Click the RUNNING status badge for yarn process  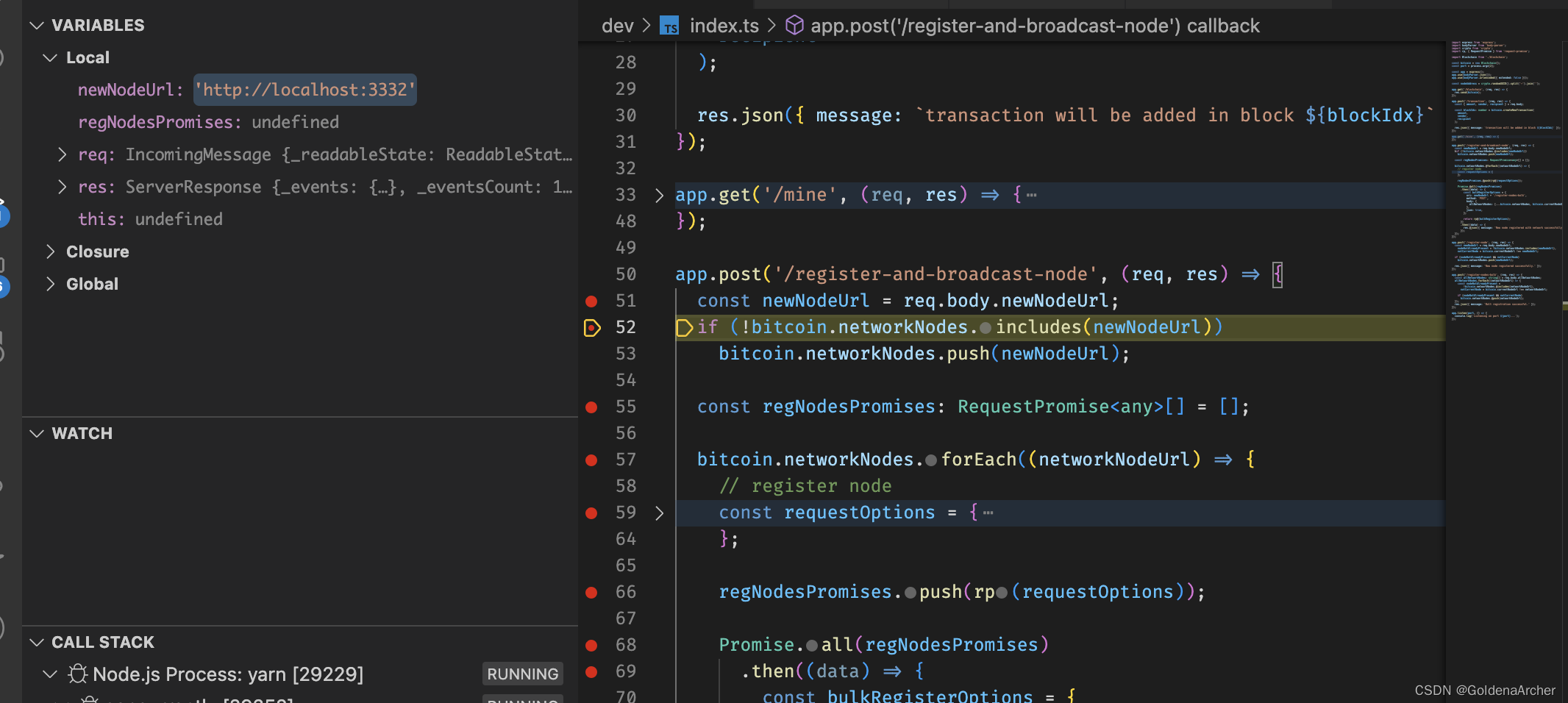coord(523,674)
